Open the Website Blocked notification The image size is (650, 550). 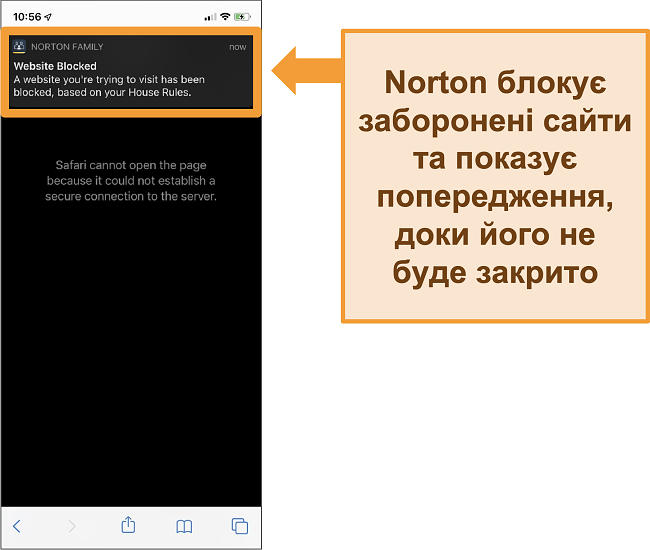(x=131, y=72)
